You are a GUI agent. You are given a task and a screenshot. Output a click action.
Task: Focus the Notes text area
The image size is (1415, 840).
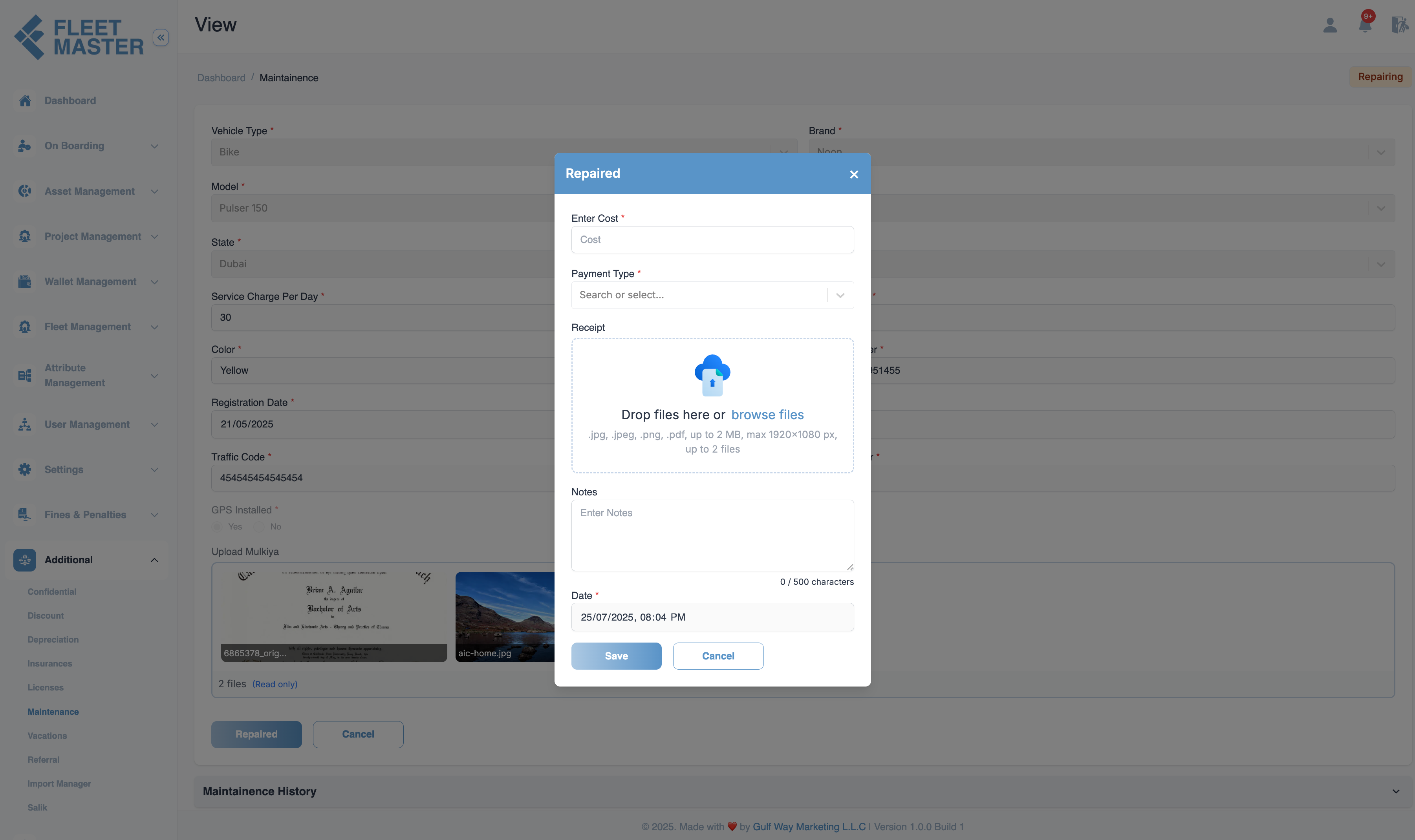tap(712, 535)
